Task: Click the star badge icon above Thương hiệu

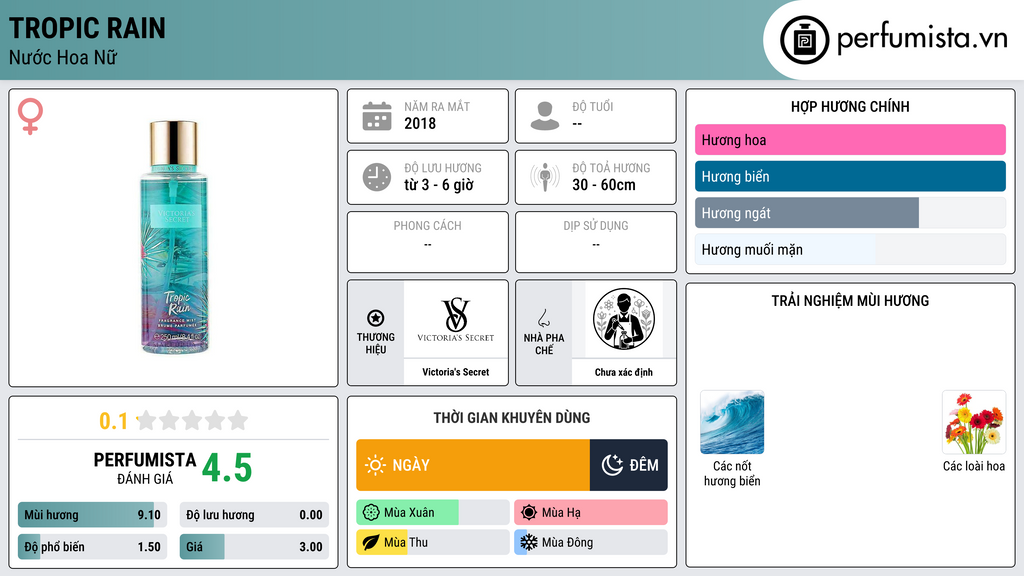Action: [x=376, y=318]
